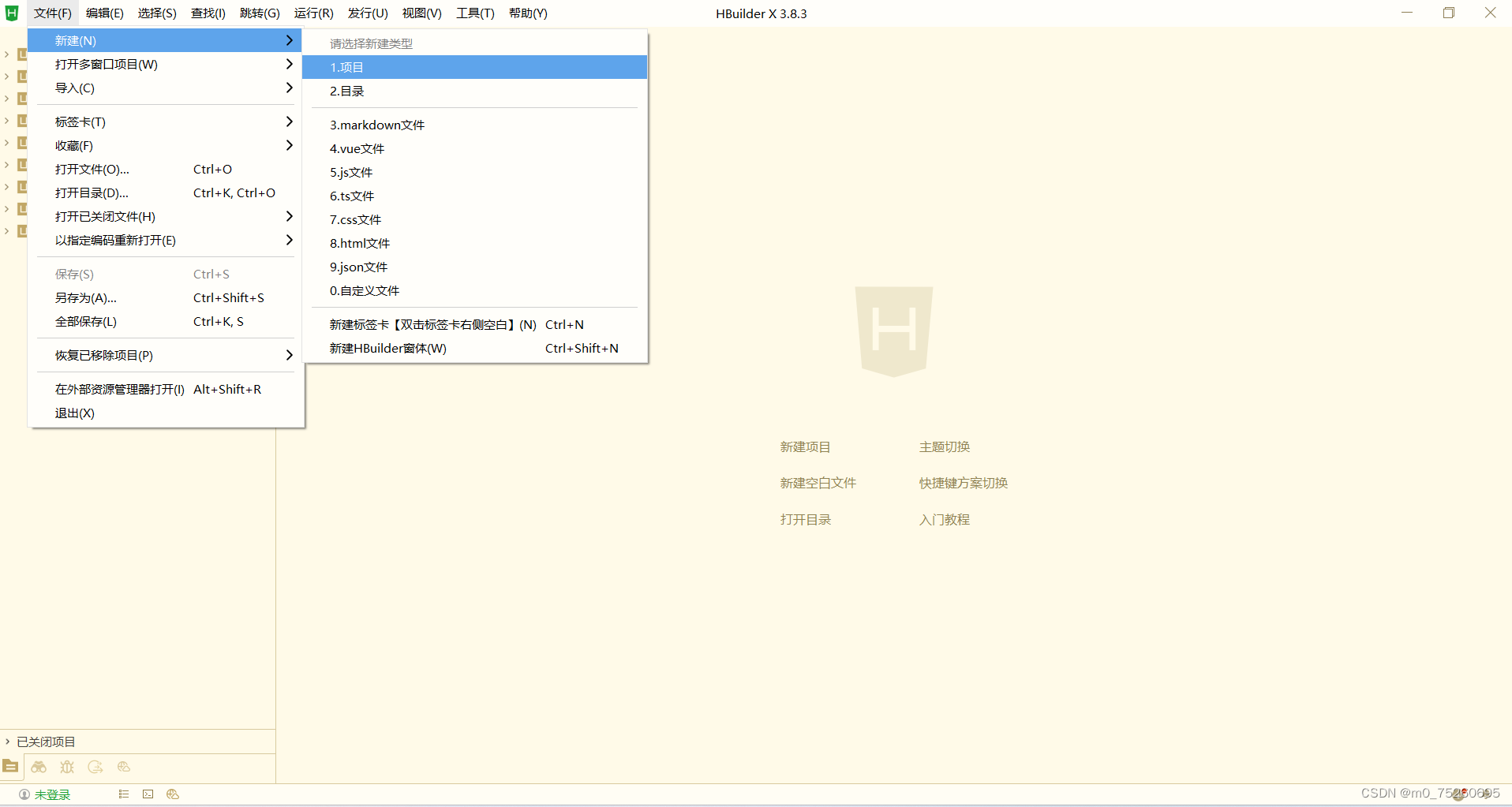Expand the 收藏(F) submenu
Screen dimensions: 1512x807
pos(165,145)
